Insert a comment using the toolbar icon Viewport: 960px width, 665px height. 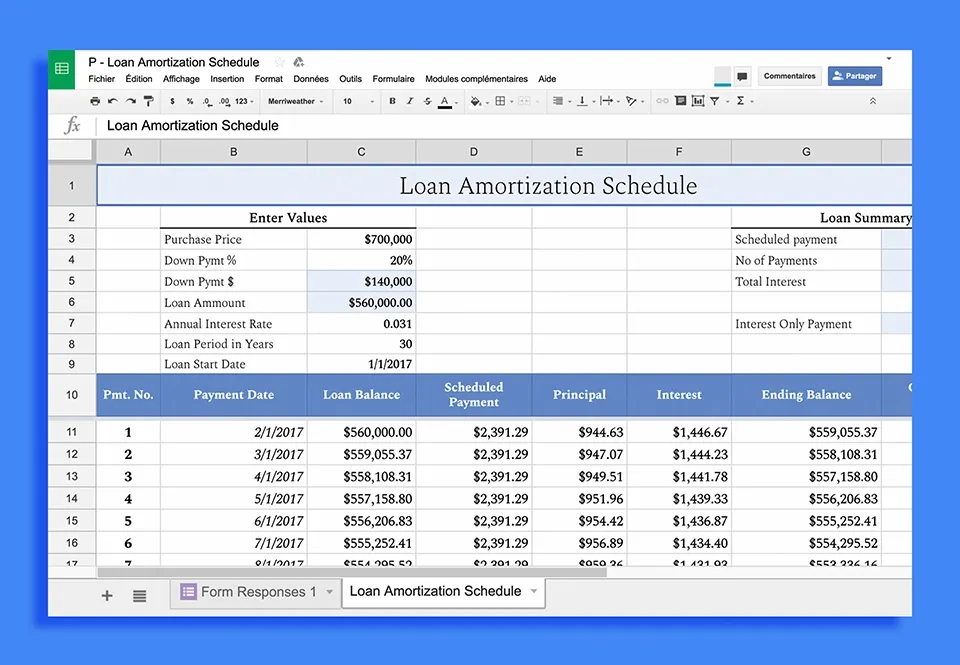click(680, 101)
